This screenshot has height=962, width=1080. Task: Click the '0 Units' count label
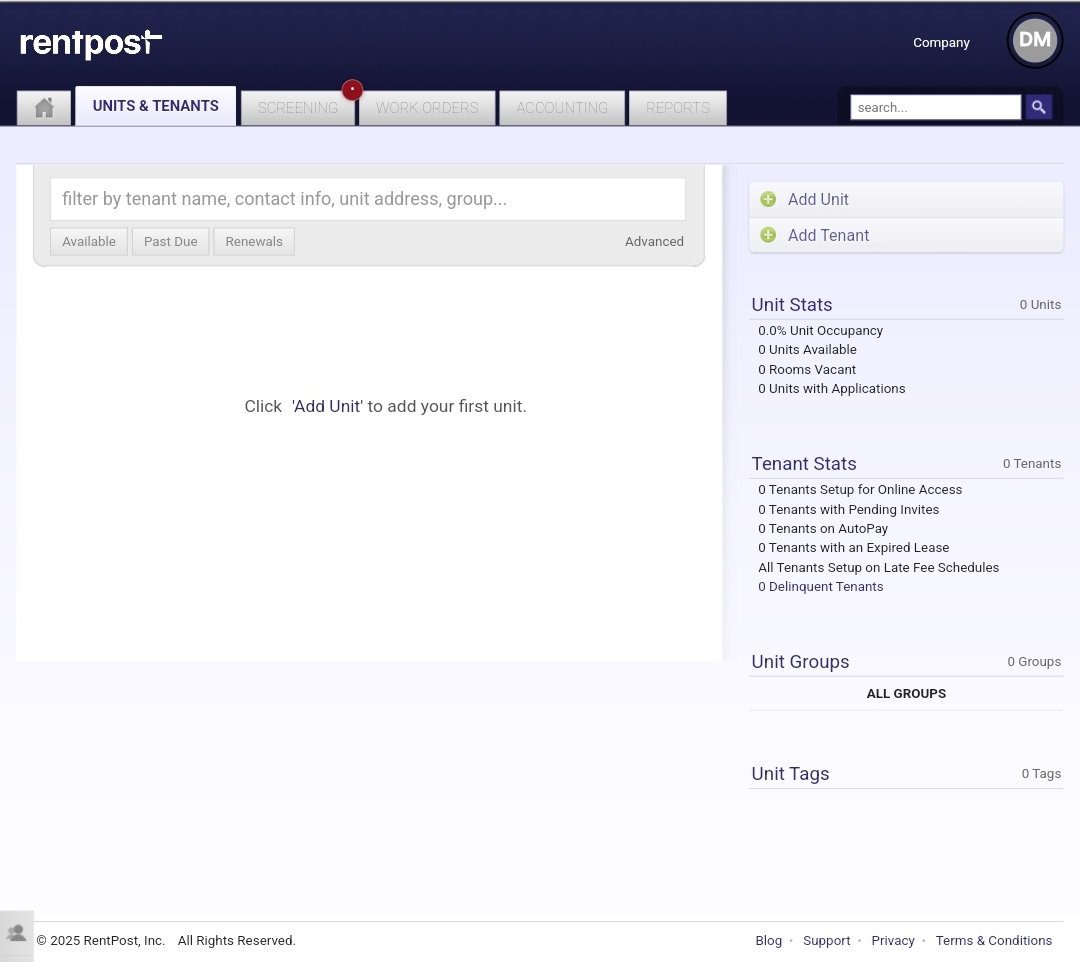pos(1040,304)
